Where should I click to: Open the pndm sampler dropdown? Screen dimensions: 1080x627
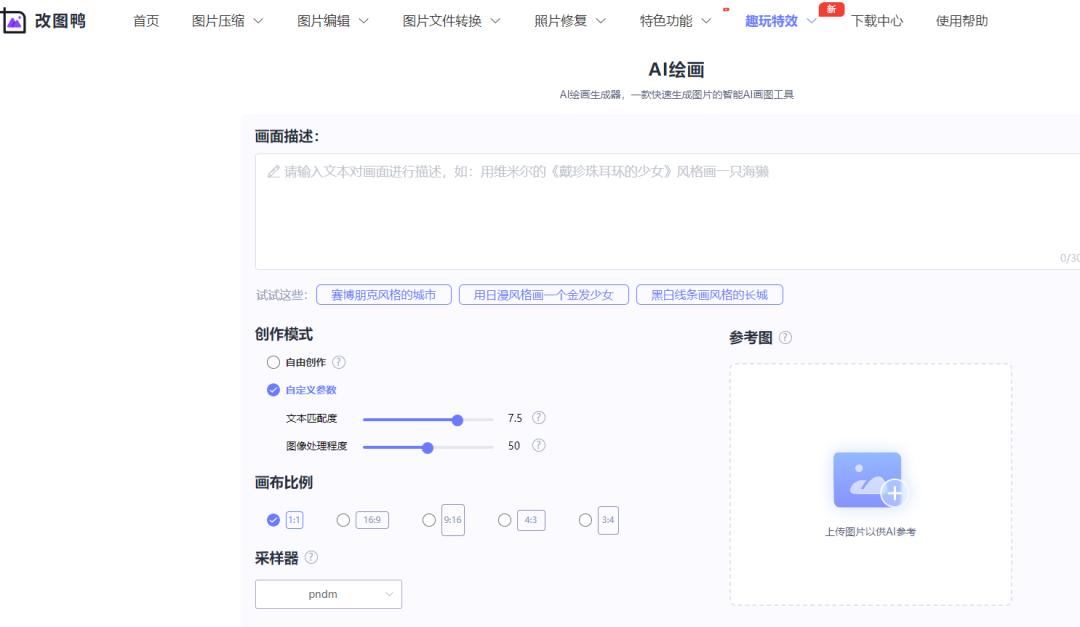(x=328, y=593)
